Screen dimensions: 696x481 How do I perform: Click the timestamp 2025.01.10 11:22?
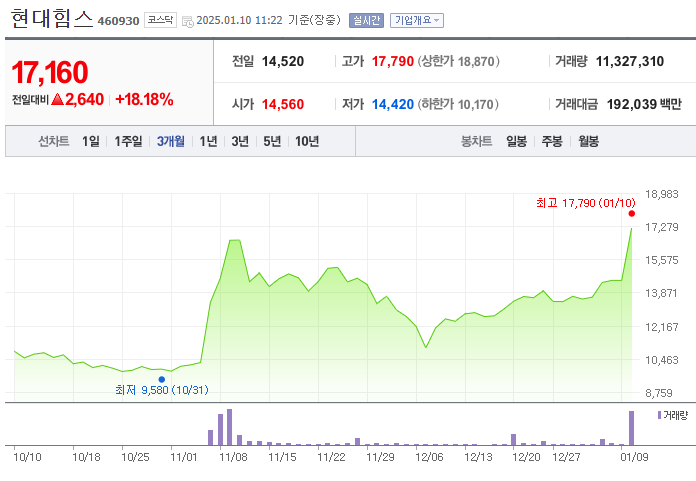(239, 20)
